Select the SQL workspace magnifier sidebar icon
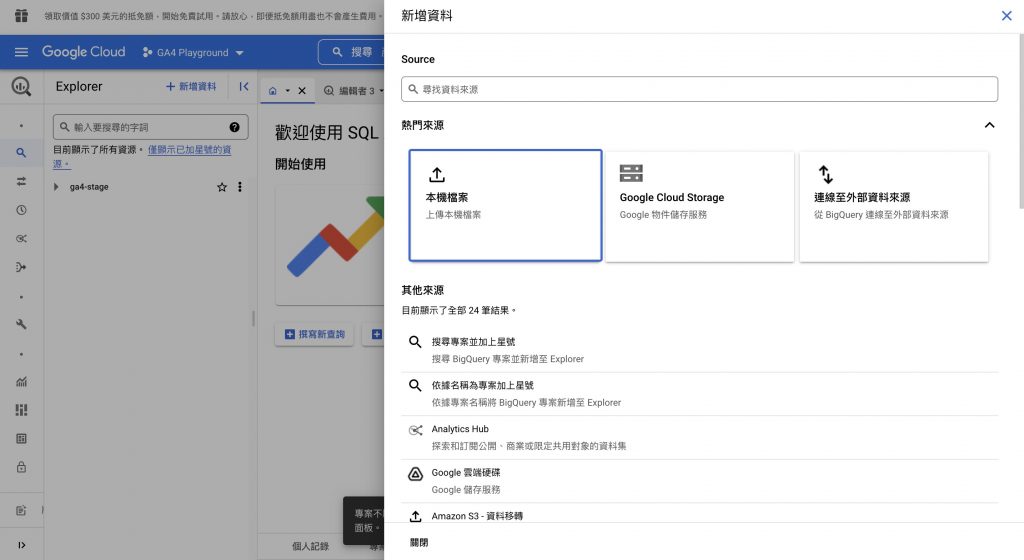Screen dimensions: 1024x560 [21, 153]
